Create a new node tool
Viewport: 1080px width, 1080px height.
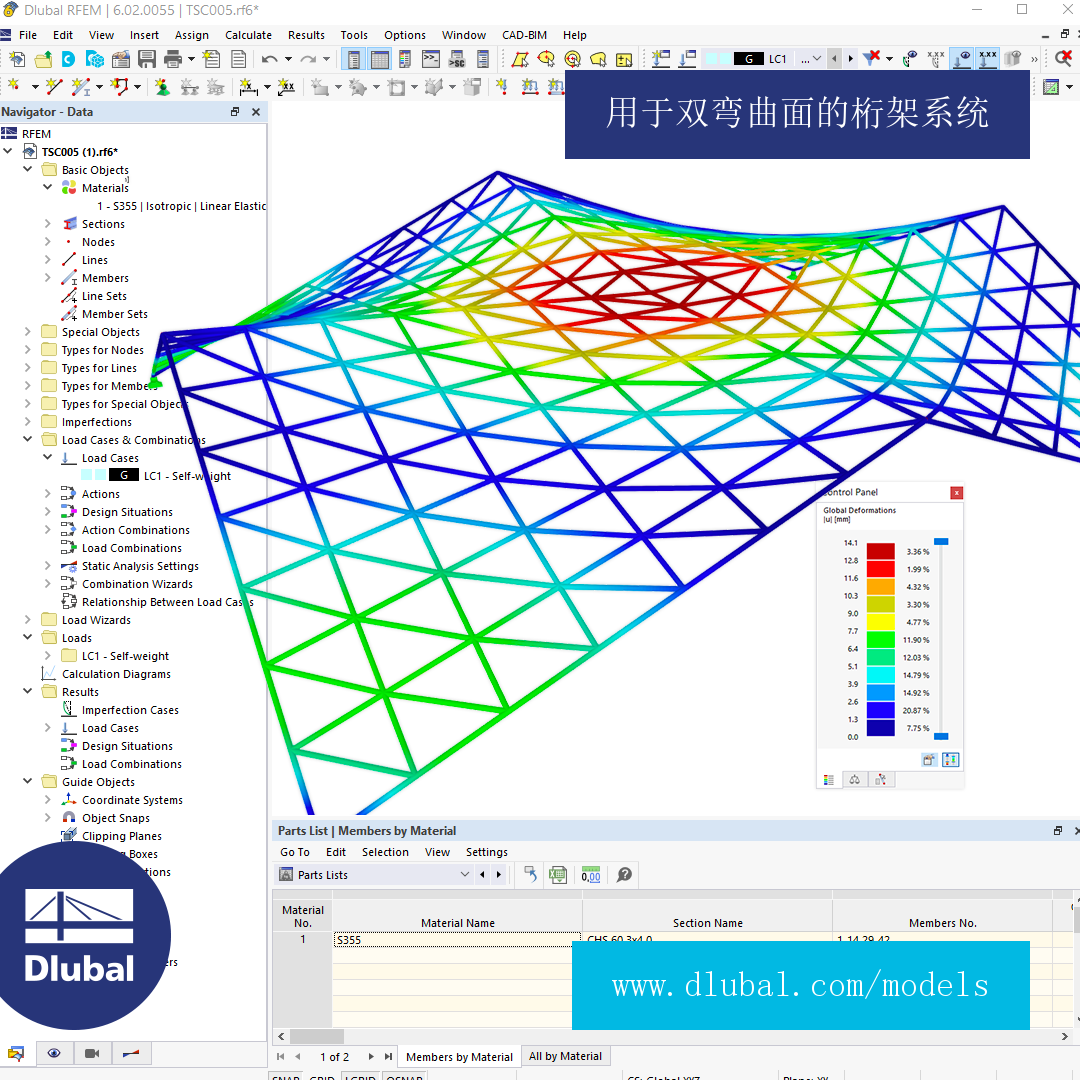point(14,87)
